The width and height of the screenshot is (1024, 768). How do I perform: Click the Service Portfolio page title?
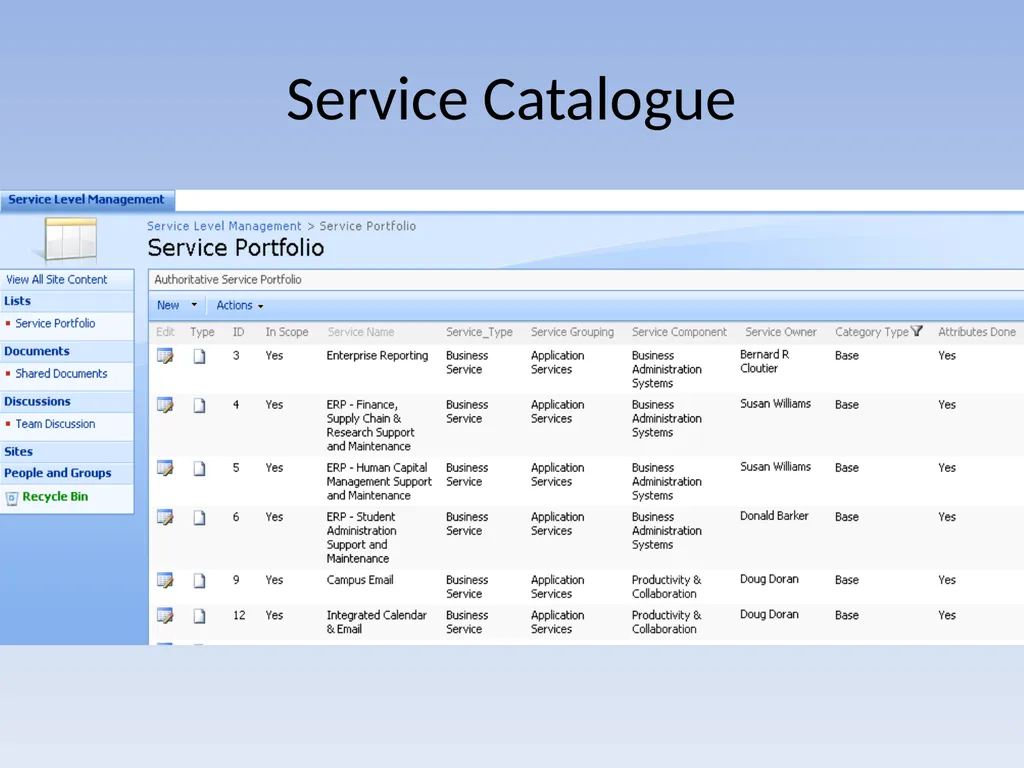pos(236,248)
